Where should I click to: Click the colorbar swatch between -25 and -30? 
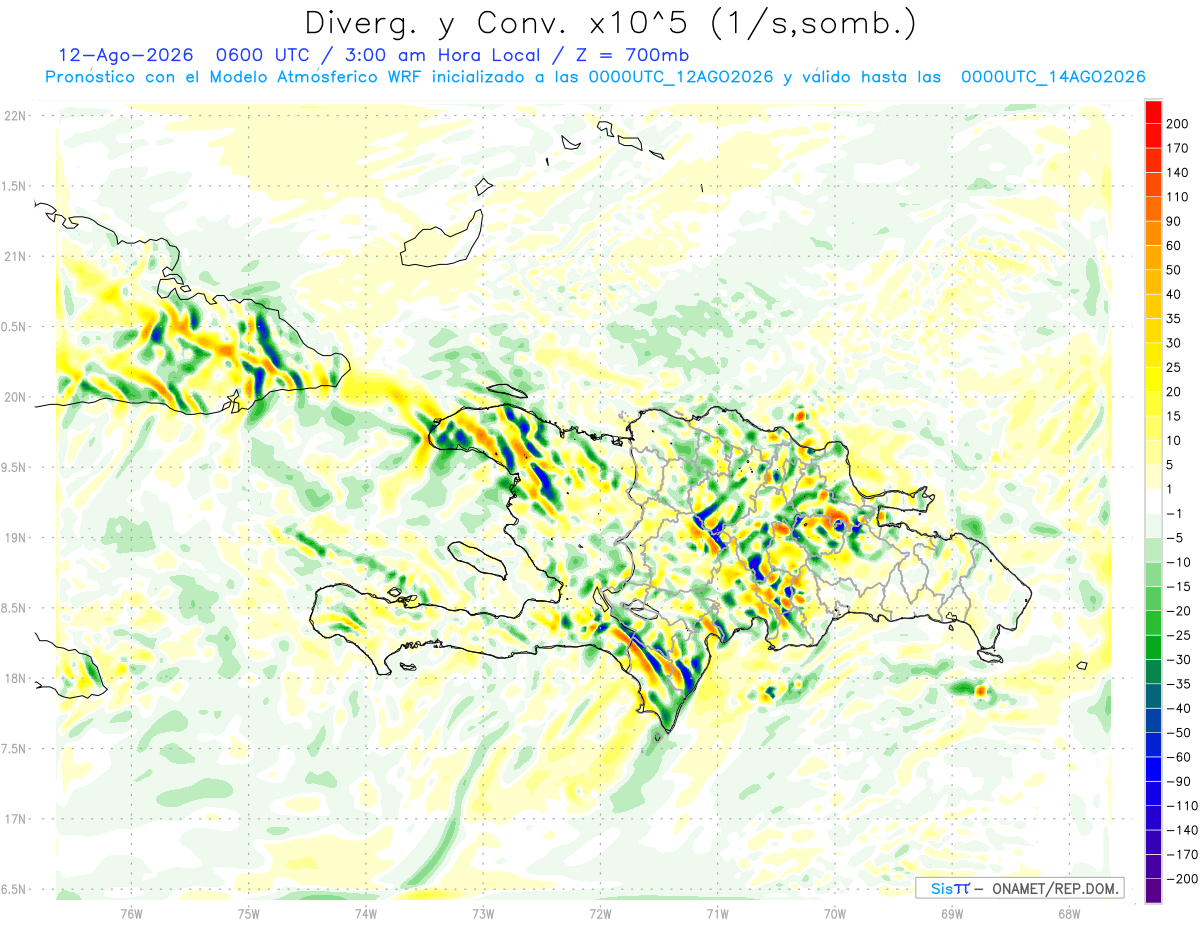coord(1153,647)
